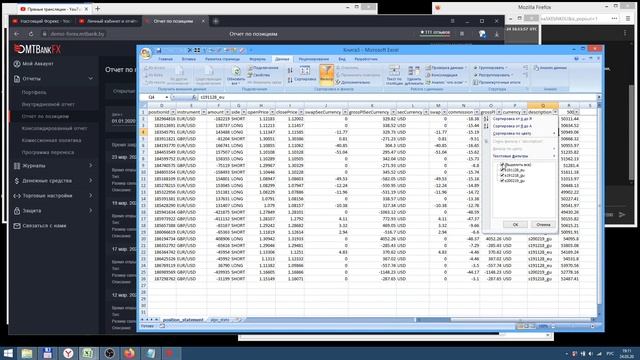
Task: Click the Data Analysis ribbon button
Action: point(550,68)
